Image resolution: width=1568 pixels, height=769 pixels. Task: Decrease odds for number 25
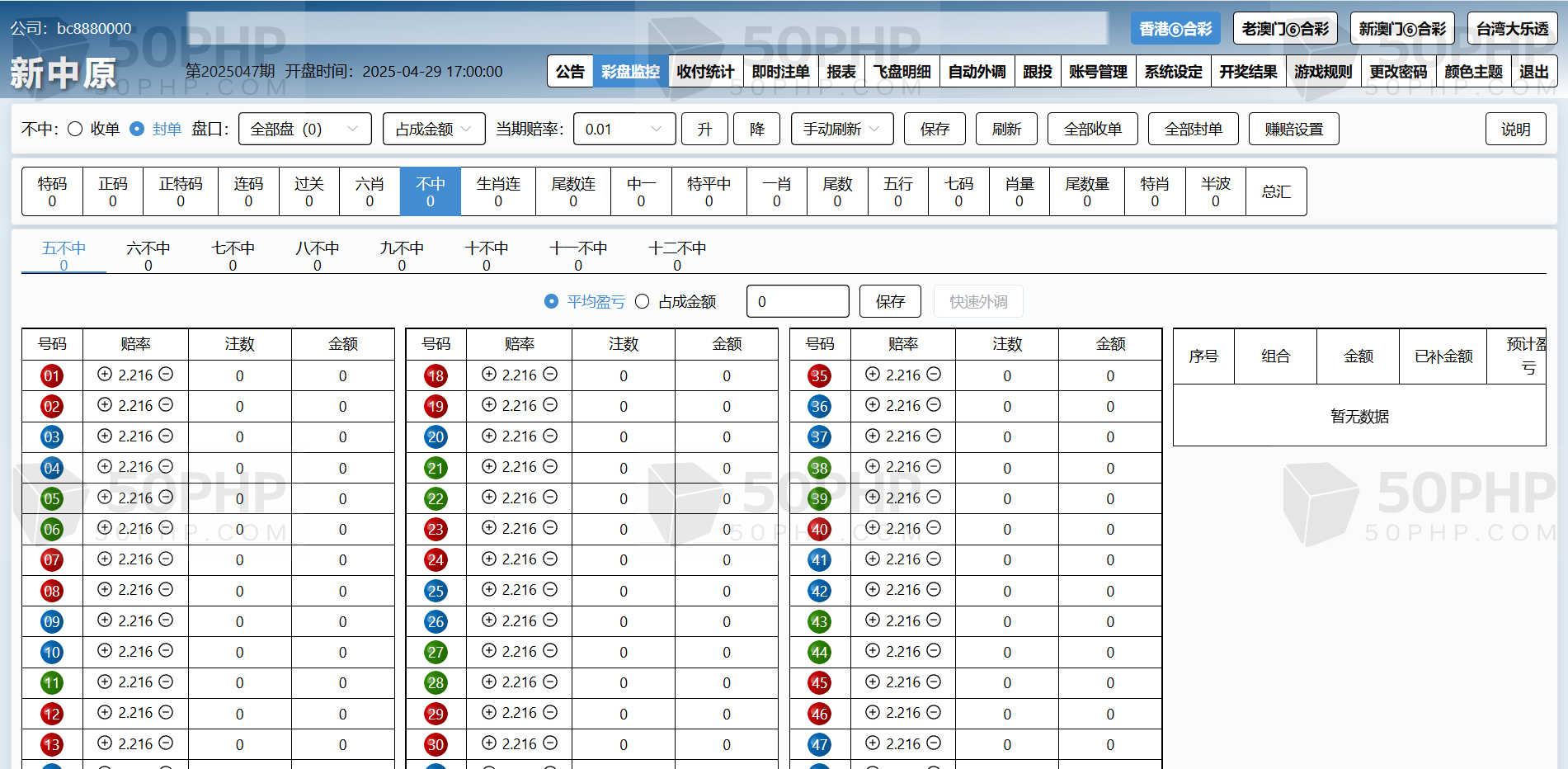click(550, 590)
